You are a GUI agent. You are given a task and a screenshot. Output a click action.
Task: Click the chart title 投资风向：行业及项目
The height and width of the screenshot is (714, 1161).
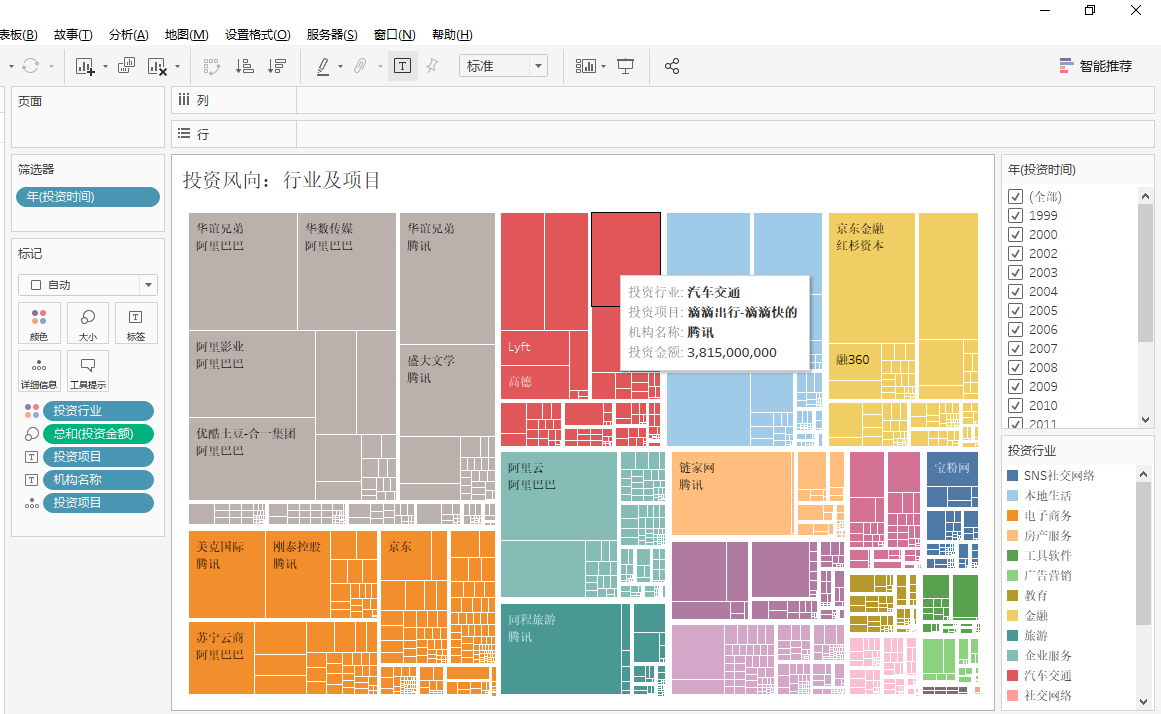pyautogui.click(x=281, y=180)
